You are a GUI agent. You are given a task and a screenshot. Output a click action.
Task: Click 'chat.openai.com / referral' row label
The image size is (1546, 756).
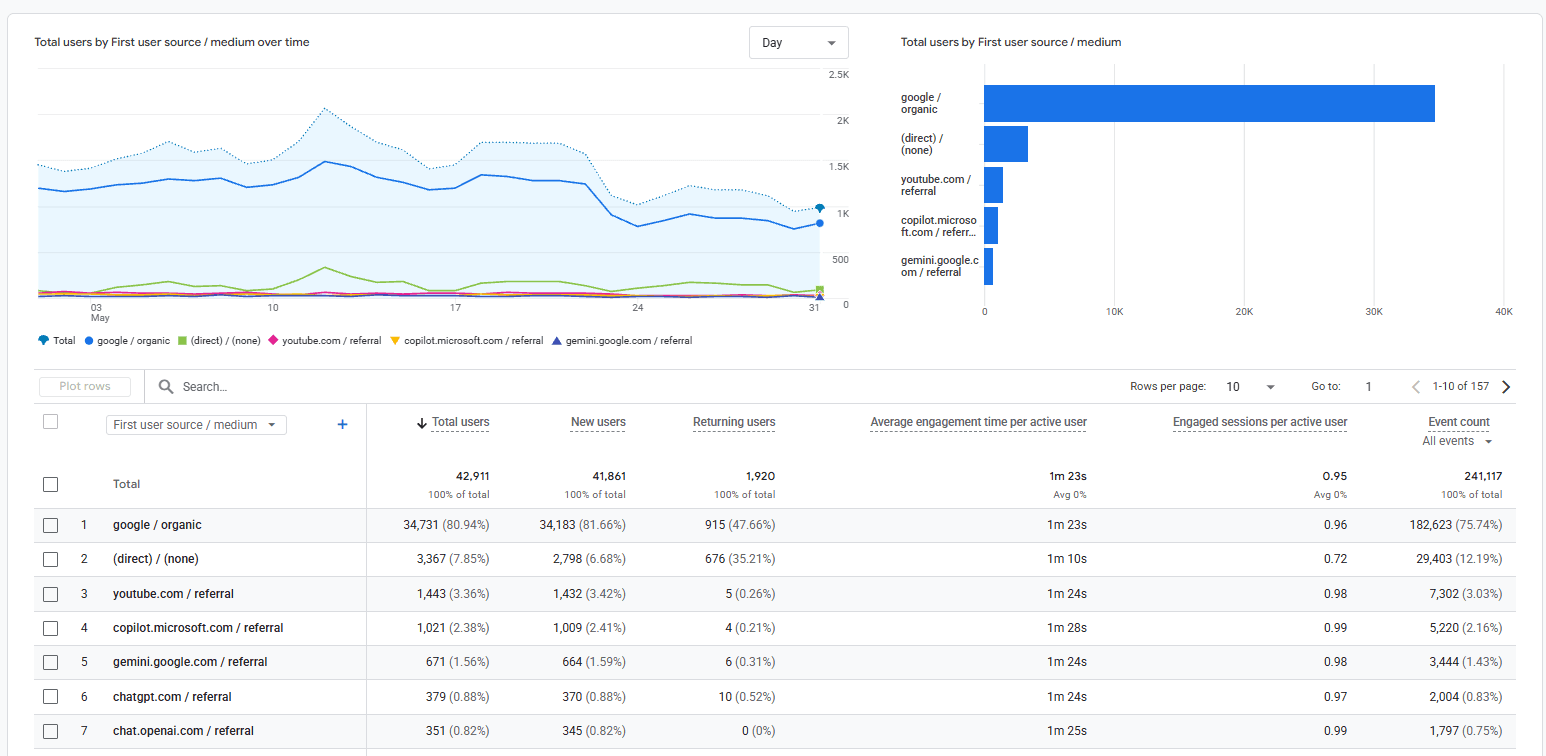[183, 731]
